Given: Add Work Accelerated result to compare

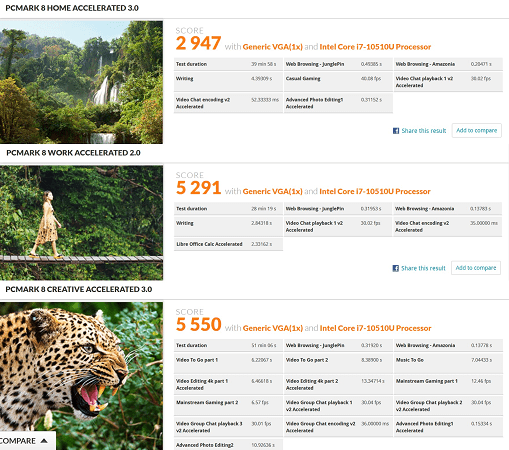Looking at the screenshot, I should (476, 268).
